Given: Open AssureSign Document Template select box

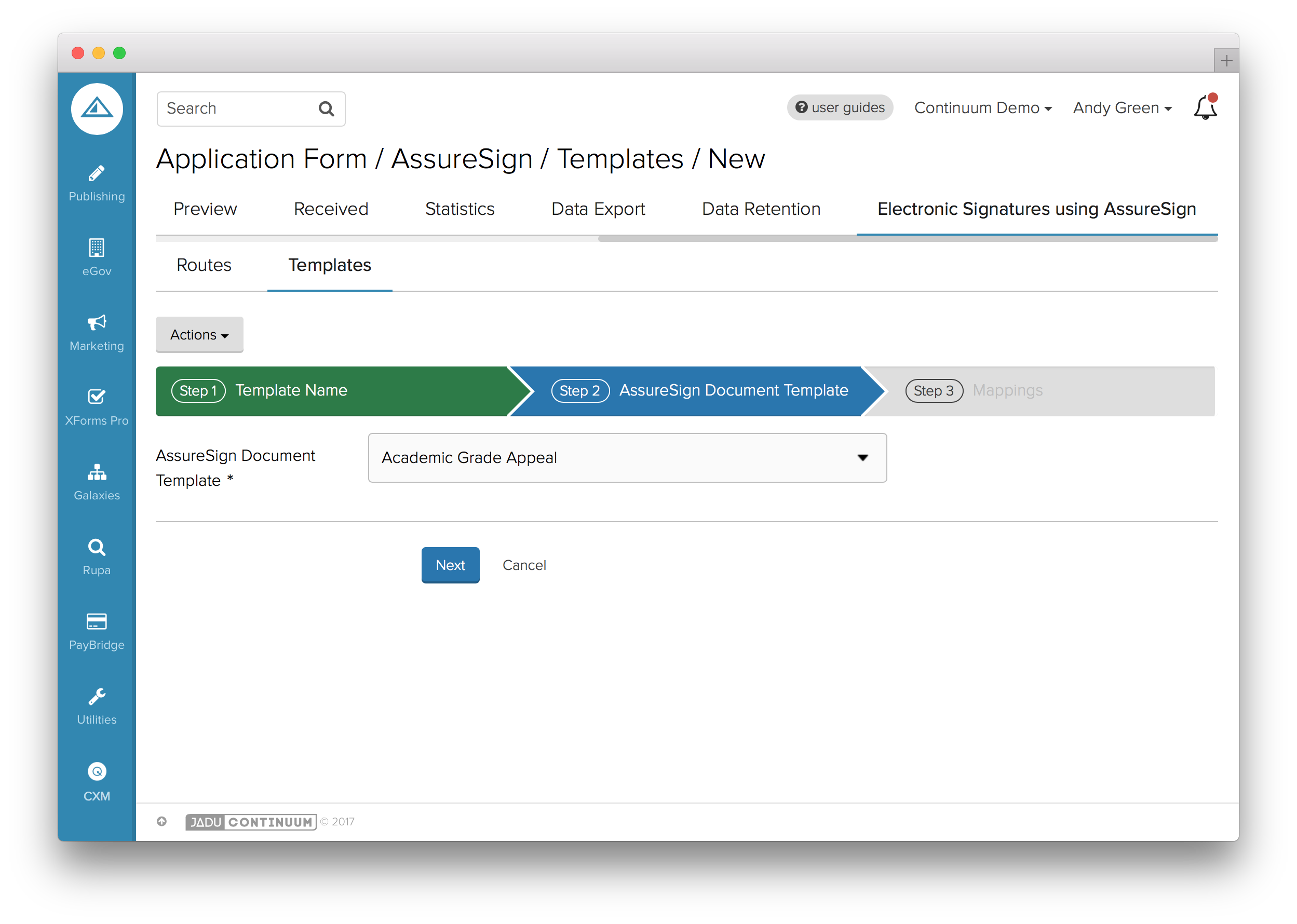Looking at the screenshot, I should click(627, 458).
